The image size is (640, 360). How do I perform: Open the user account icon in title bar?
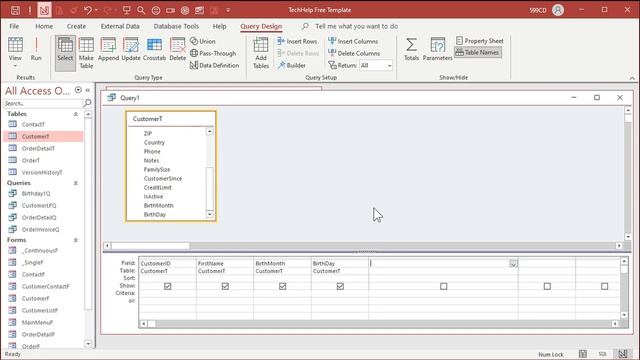(x=558, y=10)
